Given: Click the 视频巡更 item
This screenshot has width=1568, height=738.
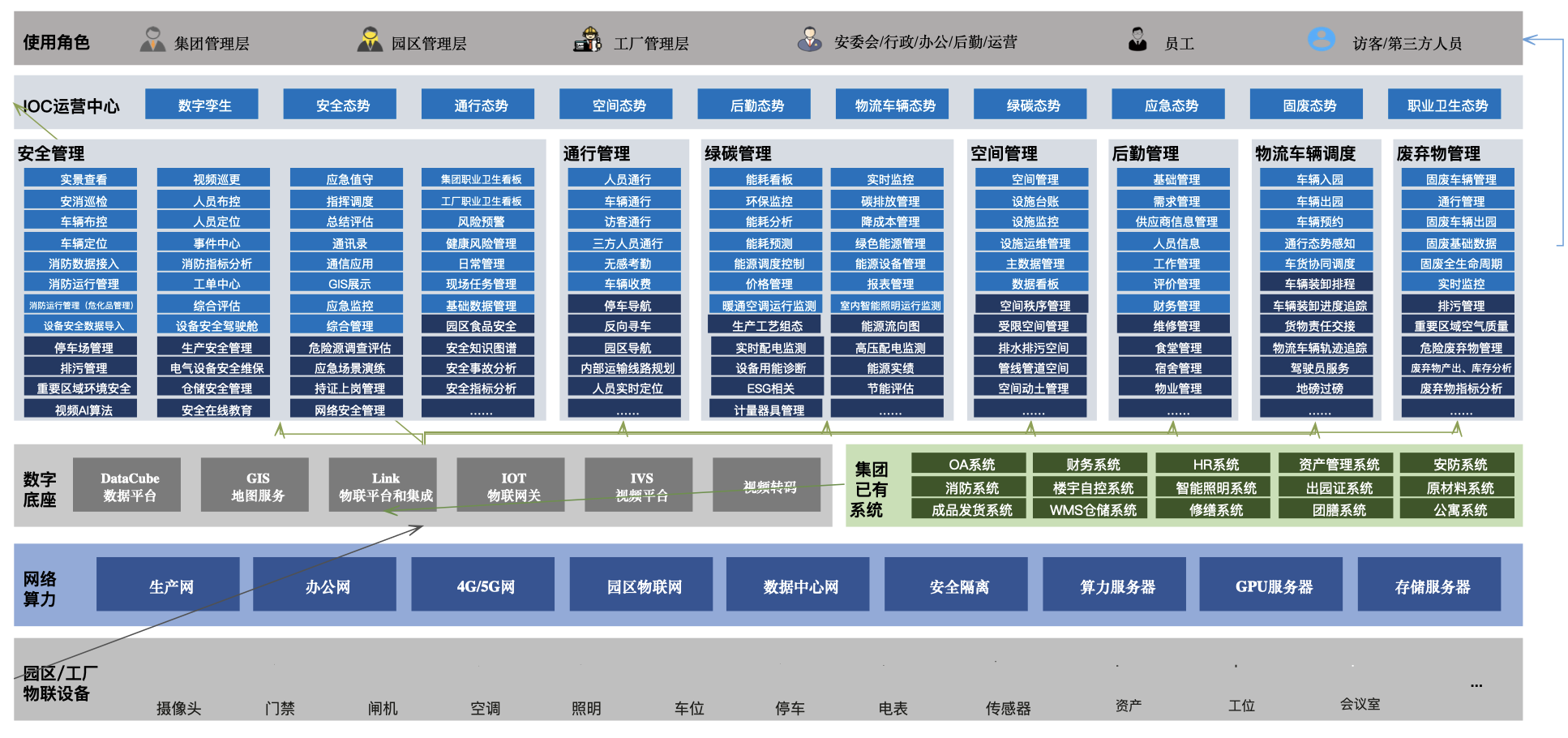Looking at the screenshot, I should pos(214,178).
